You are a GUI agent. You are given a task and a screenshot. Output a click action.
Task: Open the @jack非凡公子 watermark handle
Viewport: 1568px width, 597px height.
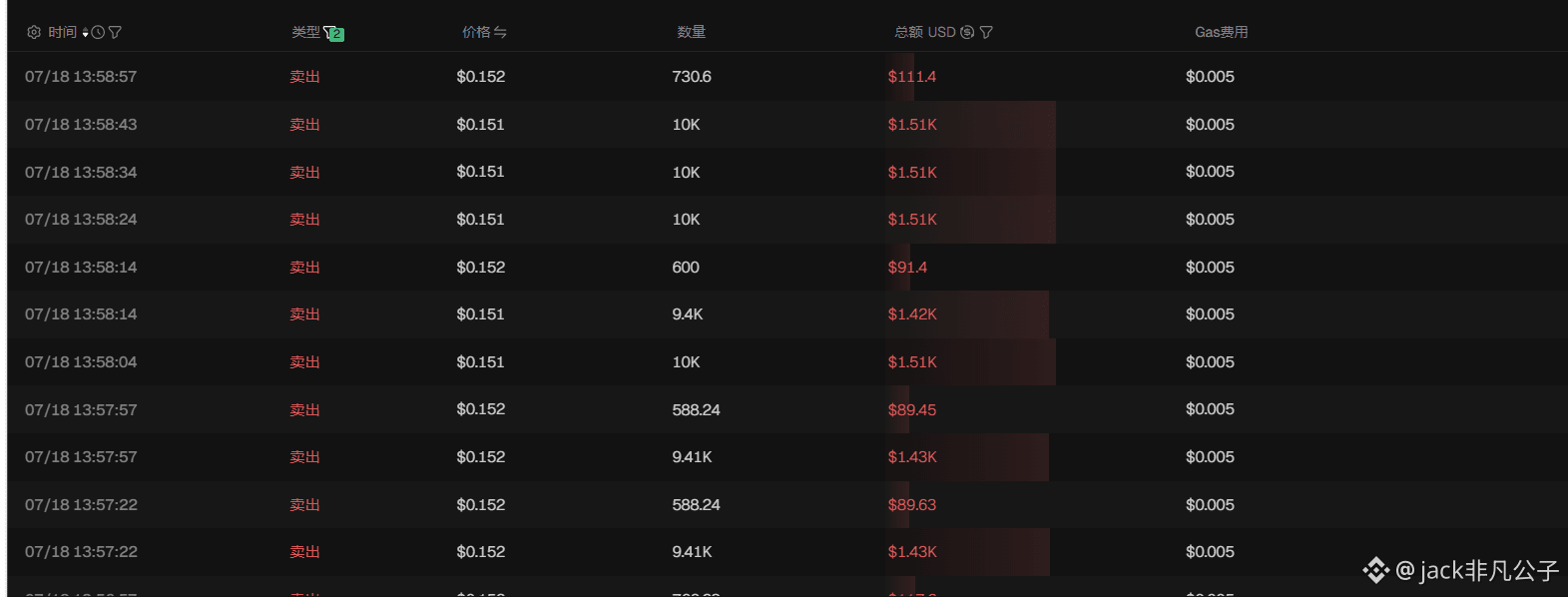pos(1477,570)
